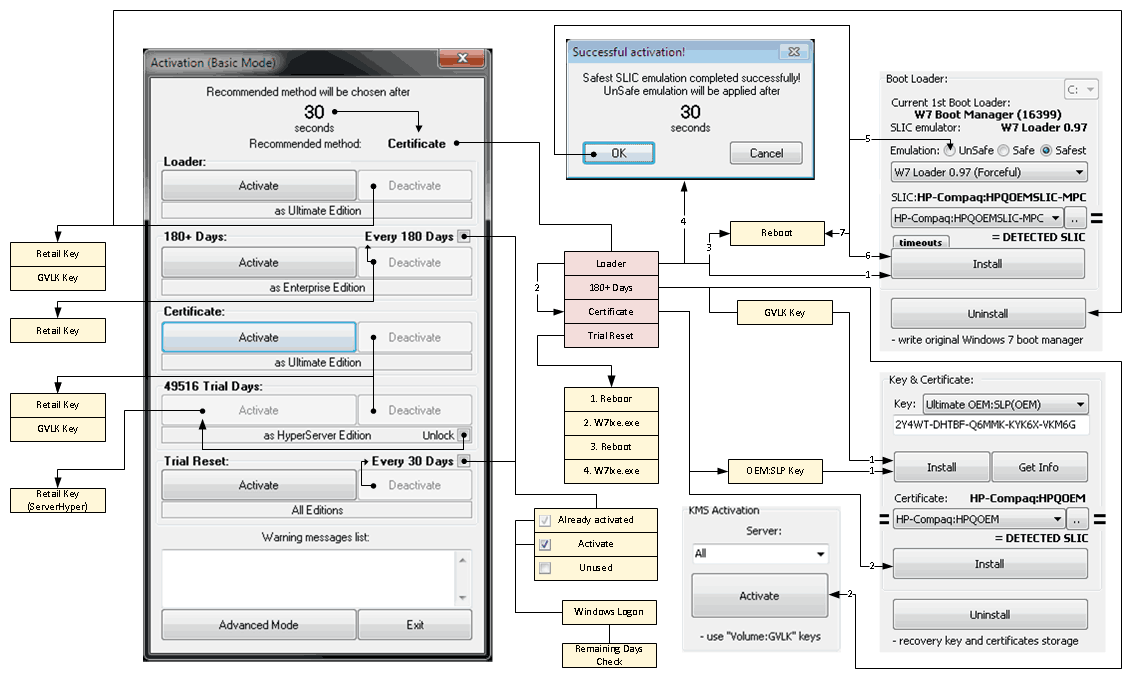Open the KMS Server dropdown
The image size is (1132, 679).
coord(760,553)
